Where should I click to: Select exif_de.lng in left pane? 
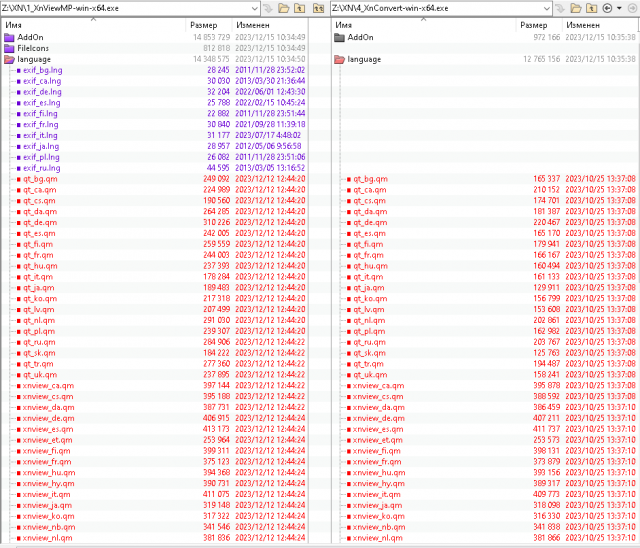click(x=42, y=92)
